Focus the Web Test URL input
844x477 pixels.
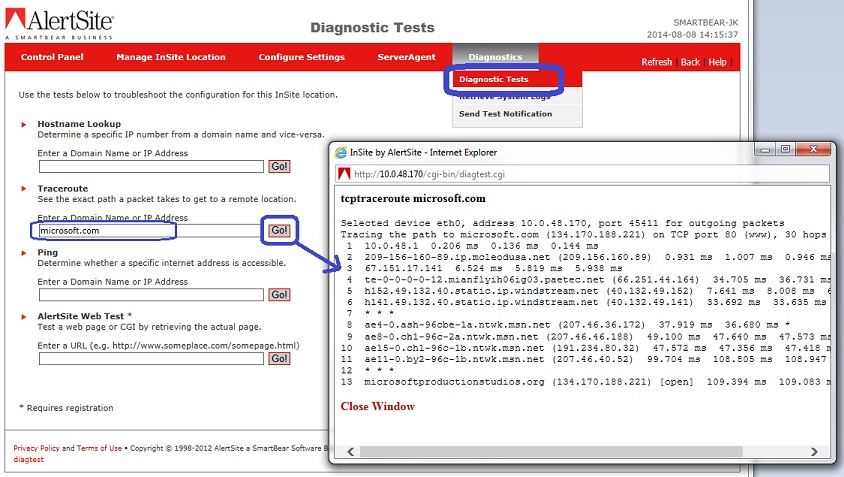click(151, 359)
